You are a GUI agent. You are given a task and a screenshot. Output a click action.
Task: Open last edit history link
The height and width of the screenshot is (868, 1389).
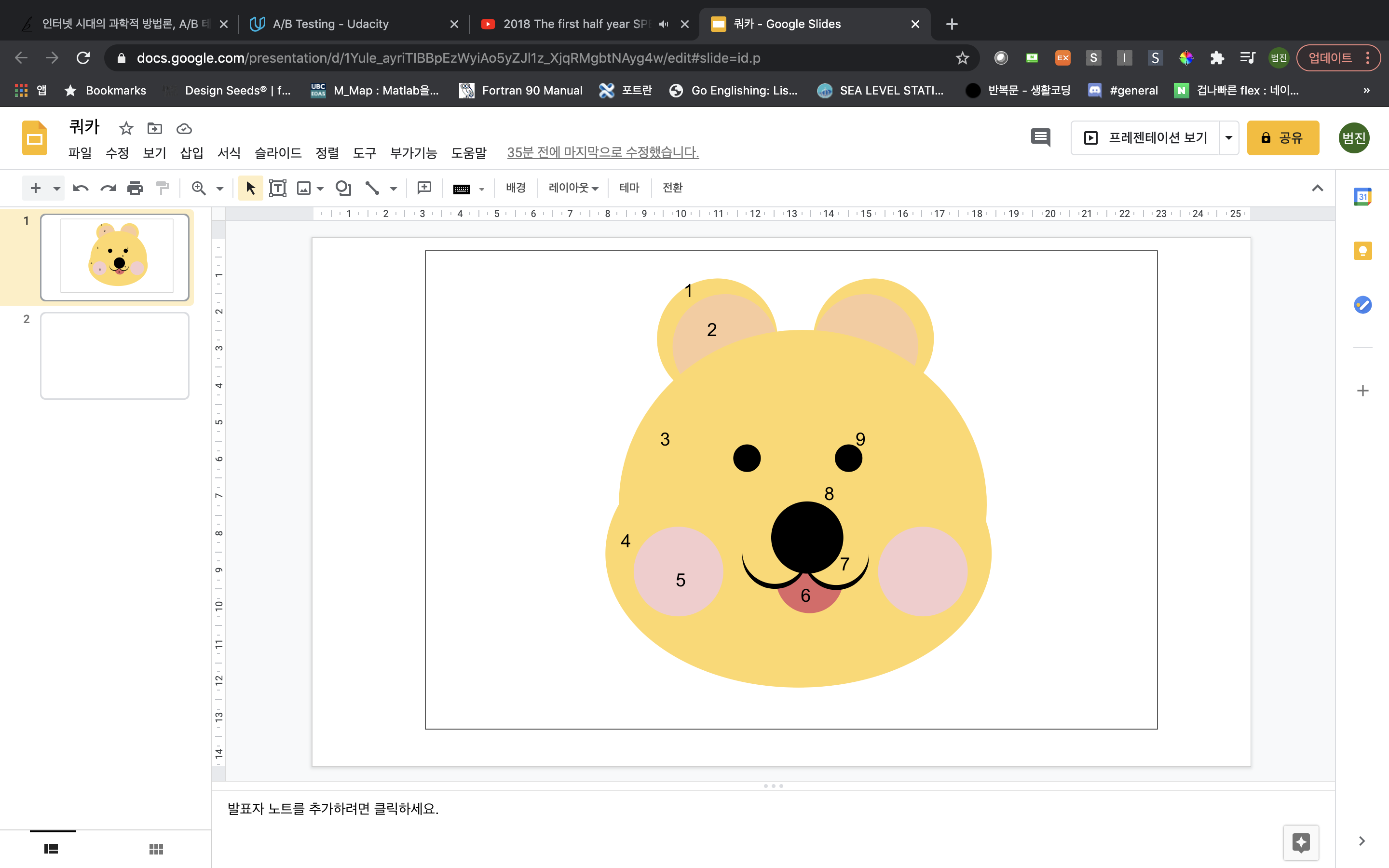coord(603,153)
